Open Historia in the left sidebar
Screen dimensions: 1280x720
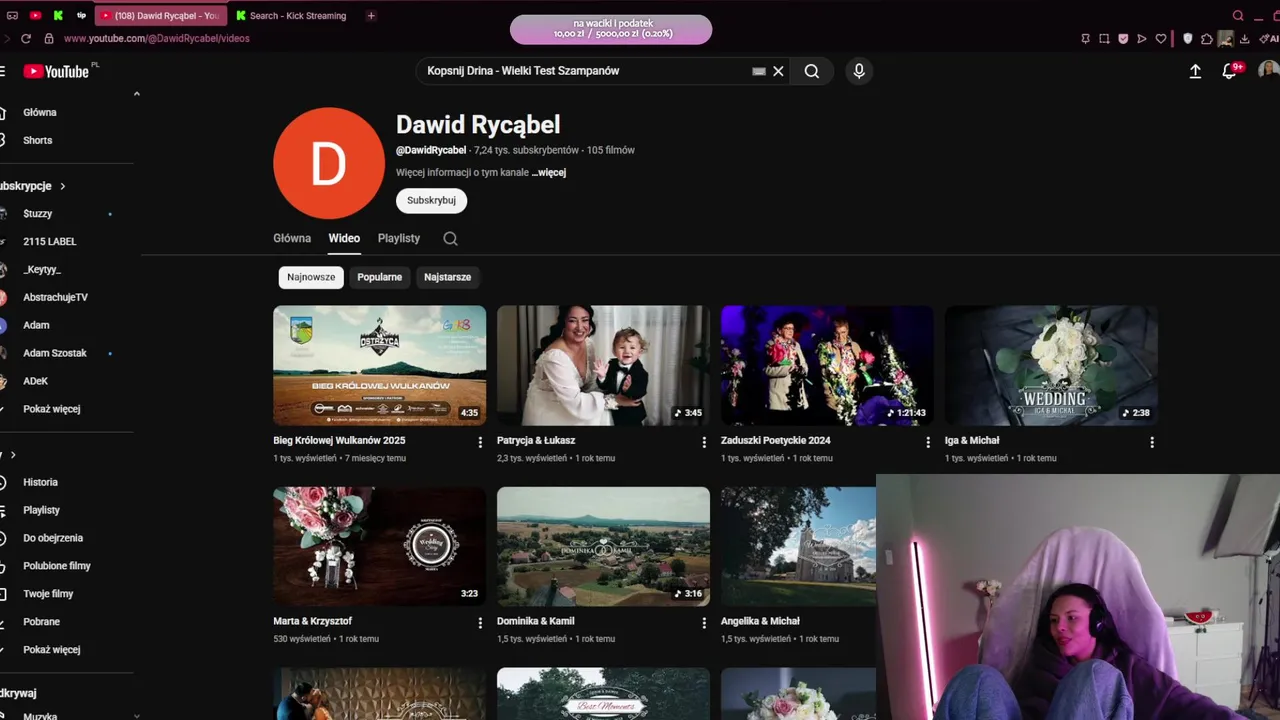click(x=41, y=482)
